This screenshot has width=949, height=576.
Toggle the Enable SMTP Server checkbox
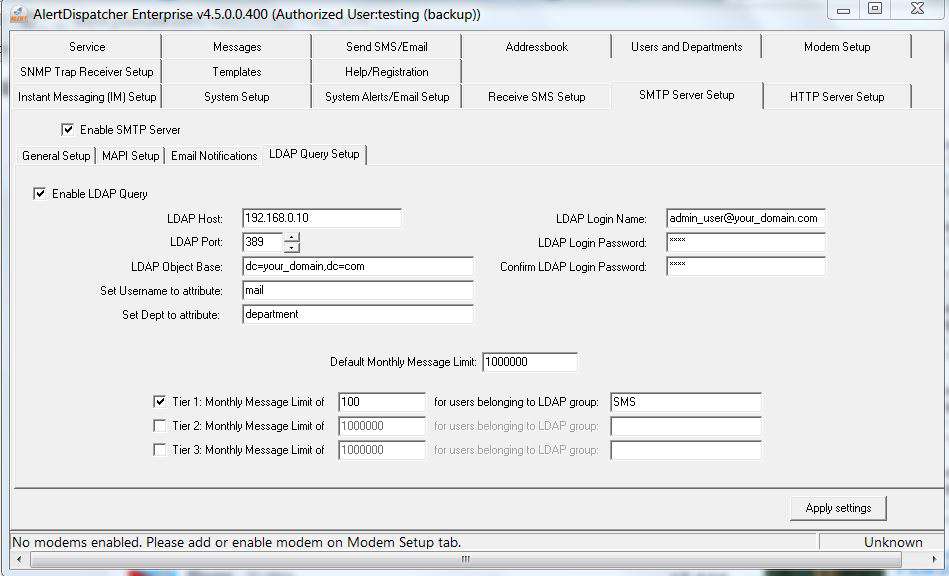(x=68, y=129)
